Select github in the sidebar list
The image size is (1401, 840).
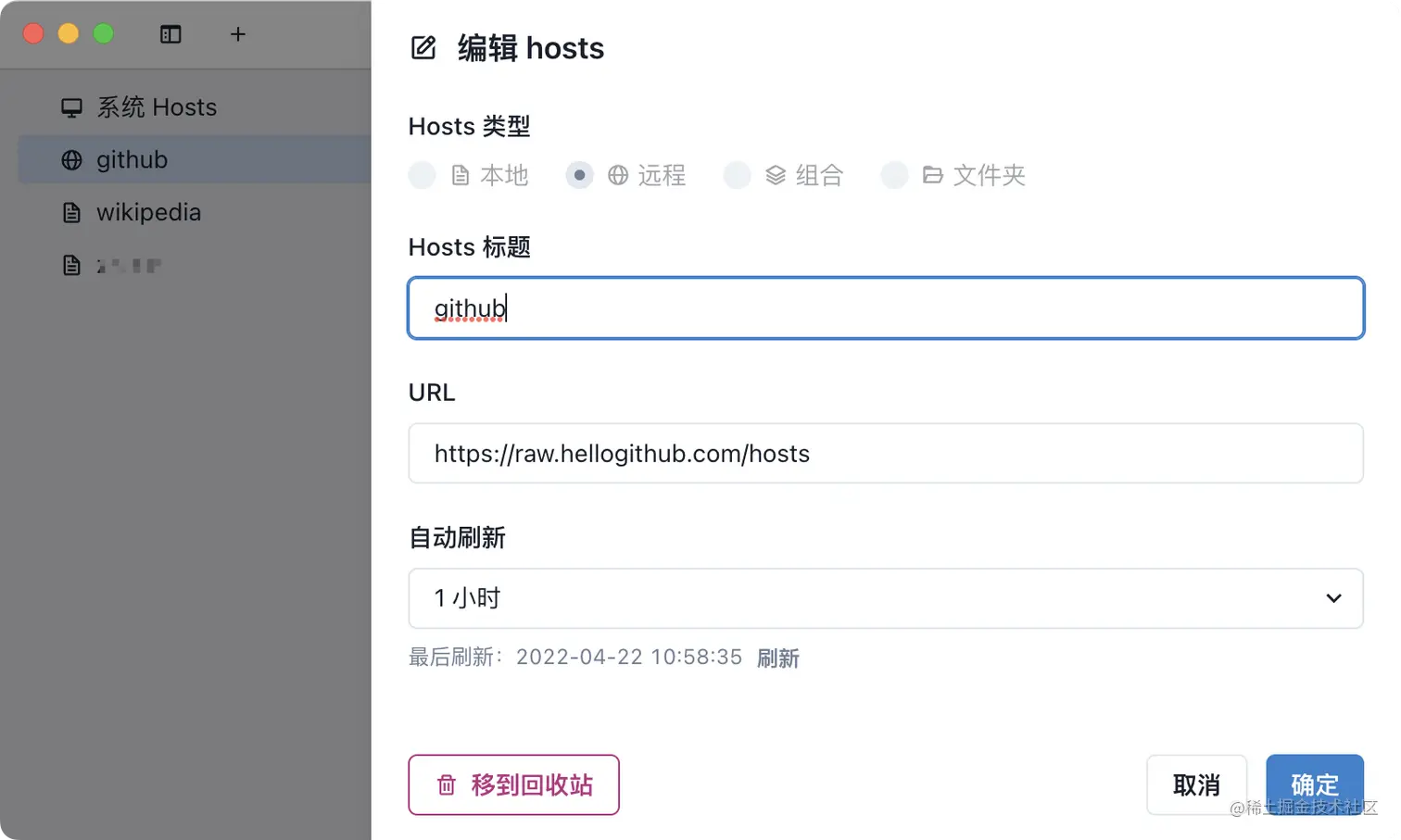(x=132, y=159)
